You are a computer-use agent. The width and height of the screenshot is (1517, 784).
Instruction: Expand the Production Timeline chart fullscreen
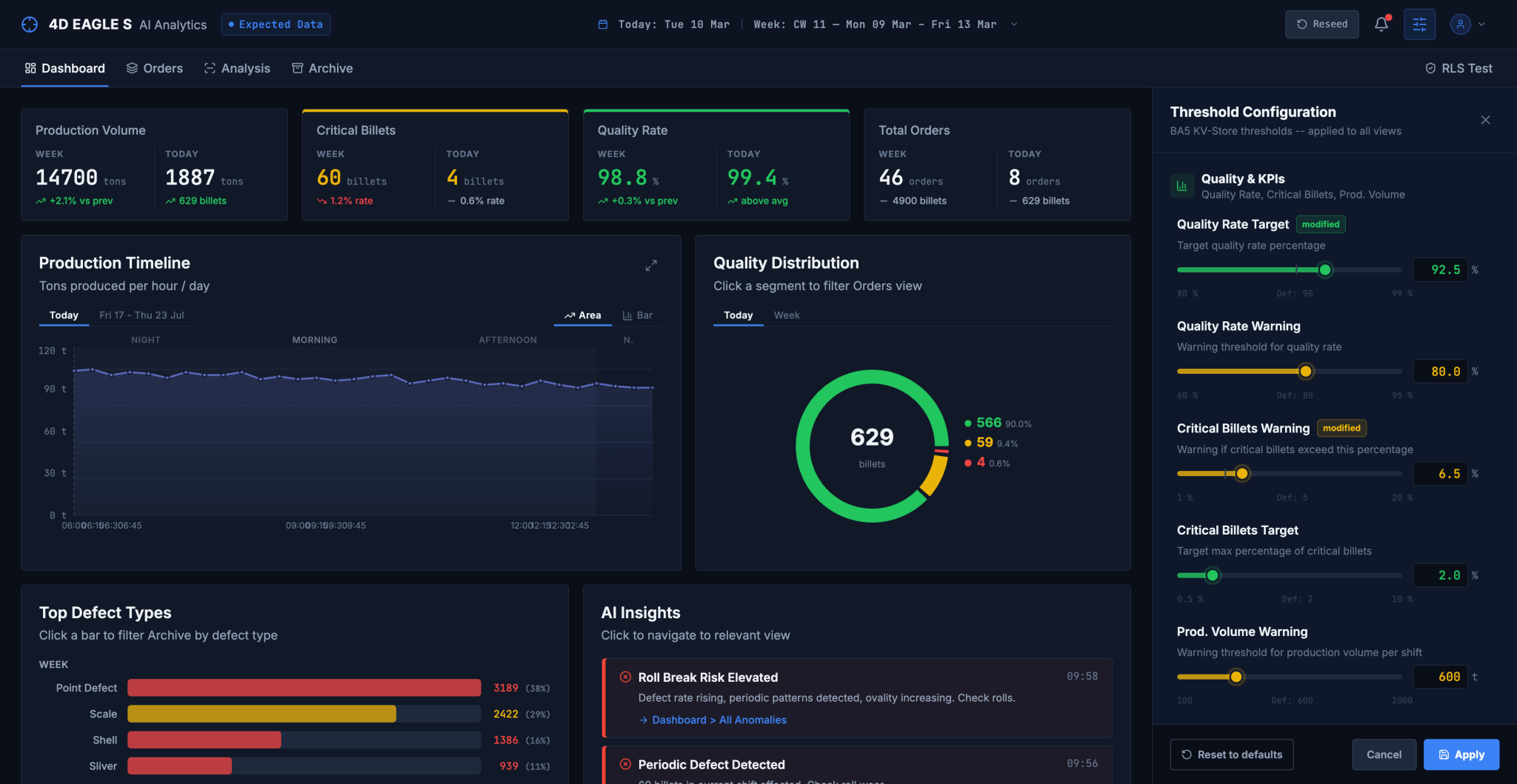pyautogui.click(x=651, y=265)
